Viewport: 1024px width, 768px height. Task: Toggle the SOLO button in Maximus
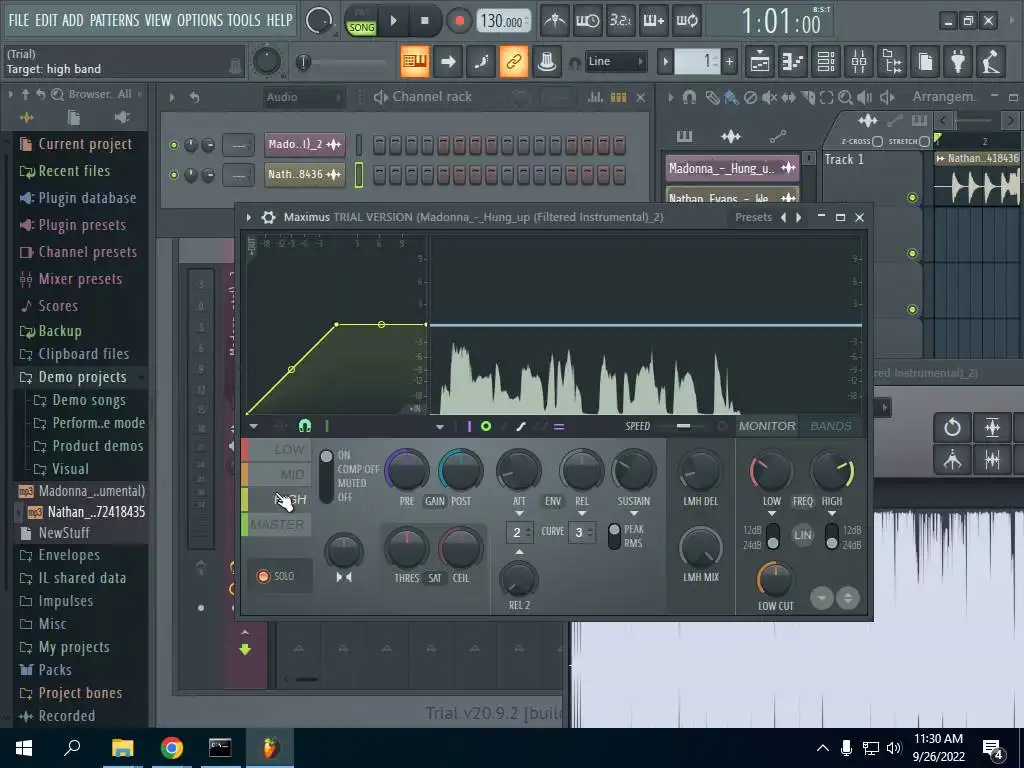coord(278,576)
